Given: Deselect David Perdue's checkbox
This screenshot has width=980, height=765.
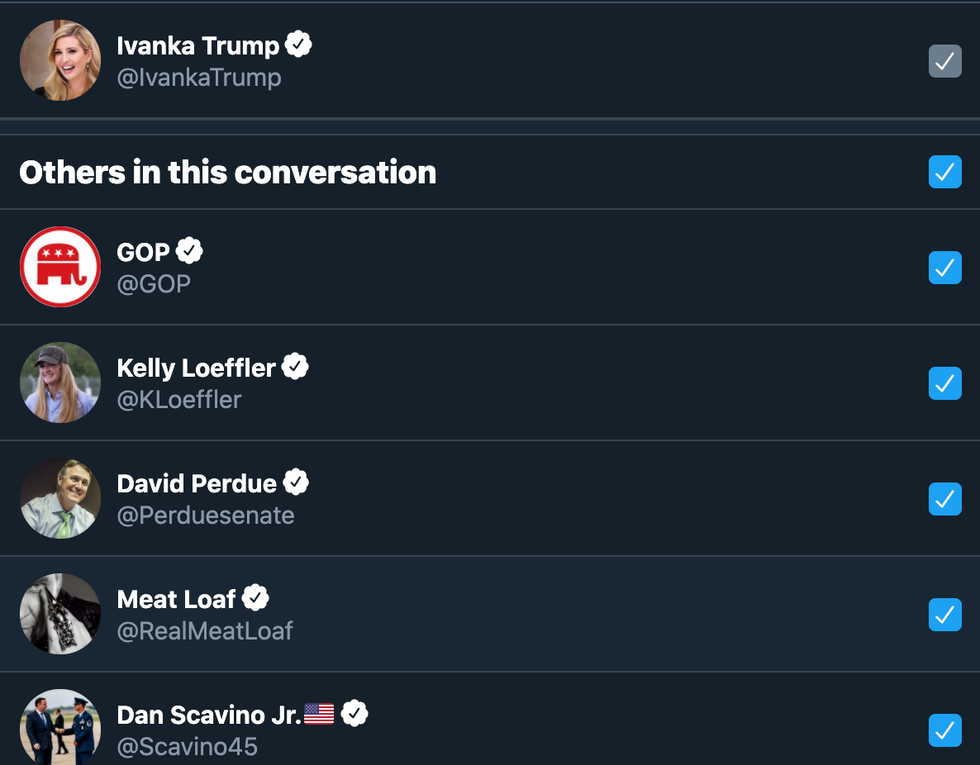Looking at the screenshot, I should click(945, 499).
